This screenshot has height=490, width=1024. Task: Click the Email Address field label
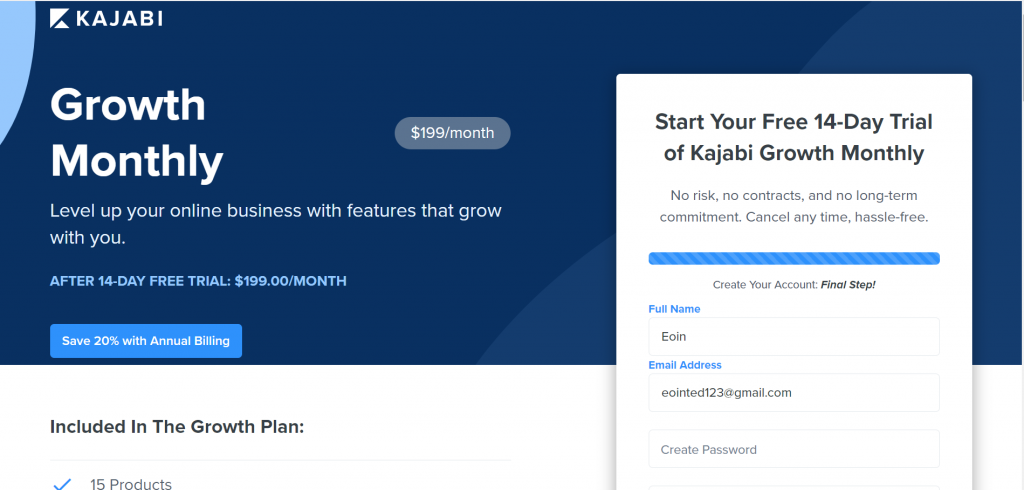685,365
